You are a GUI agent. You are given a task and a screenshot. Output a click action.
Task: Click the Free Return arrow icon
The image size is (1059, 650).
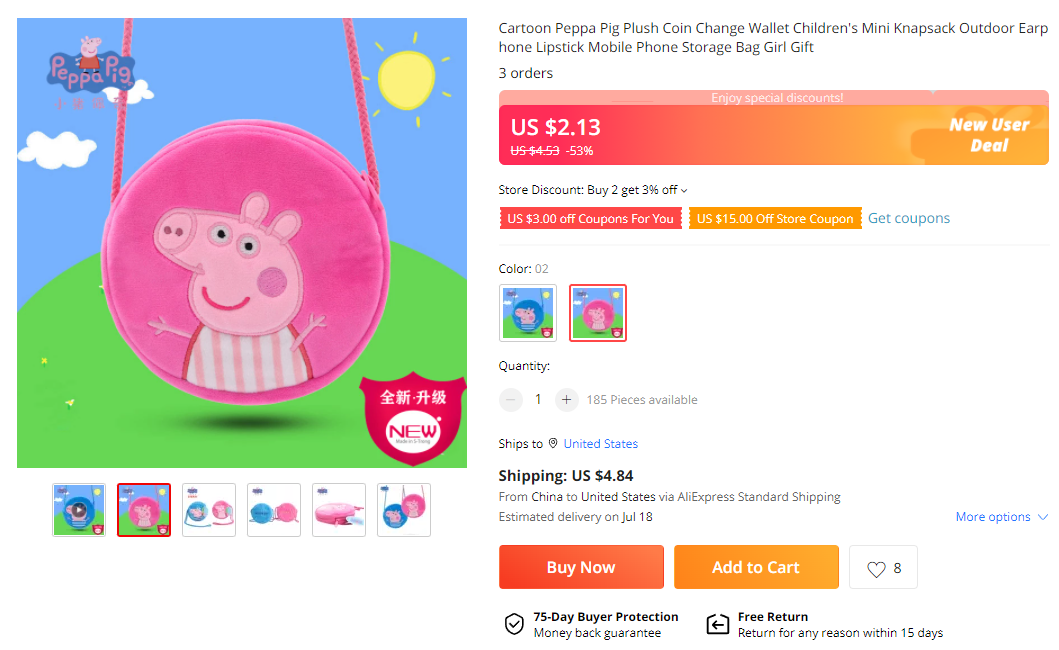(x=717, y=625)
